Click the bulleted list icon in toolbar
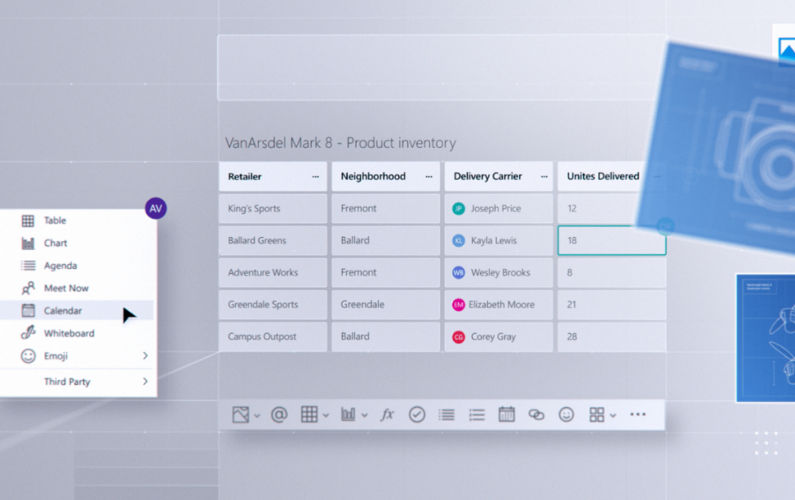Screen dimensions: 795x500 477,415
